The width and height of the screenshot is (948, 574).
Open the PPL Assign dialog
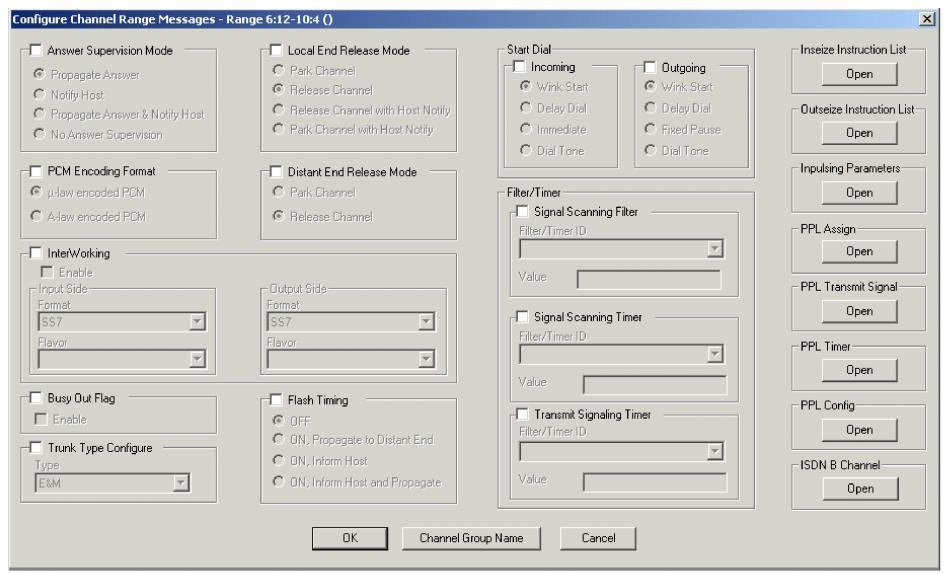tap(859, 251)
